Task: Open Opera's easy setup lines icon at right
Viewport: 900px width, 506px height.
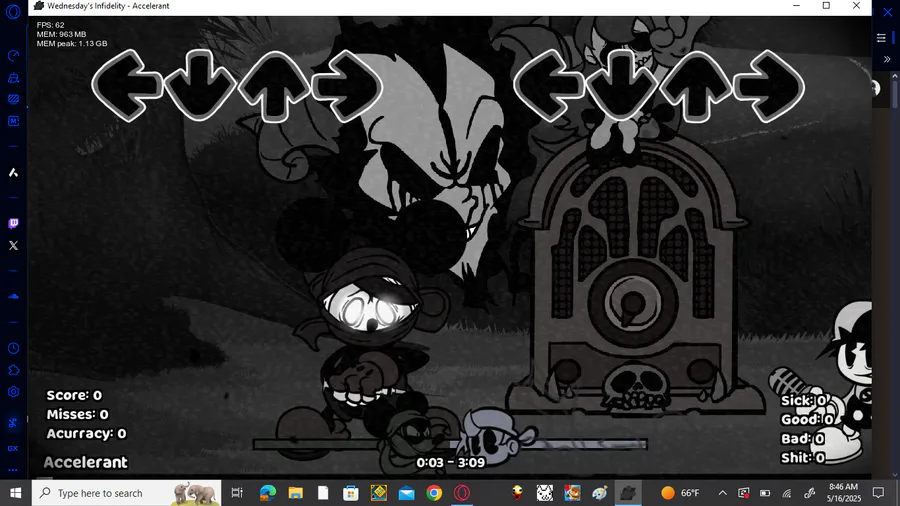Action: pyautogui.click(x=881, y=38)
